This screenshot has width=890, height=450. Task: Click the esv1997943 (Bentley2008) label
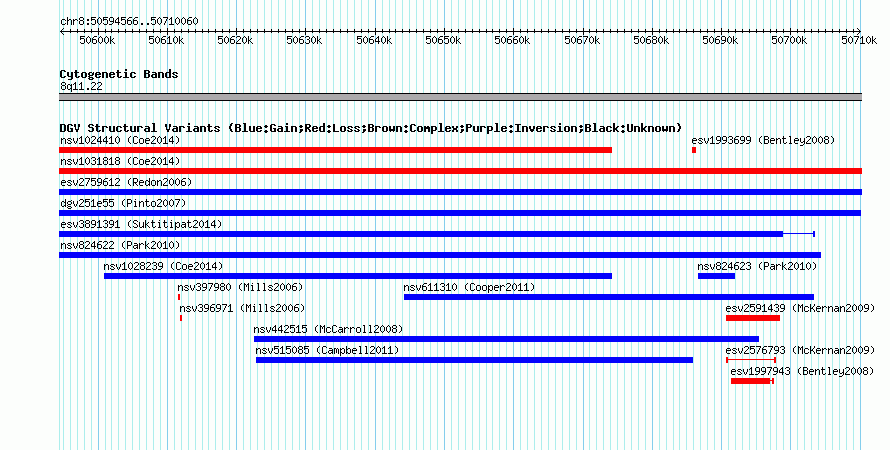[801, 371]
